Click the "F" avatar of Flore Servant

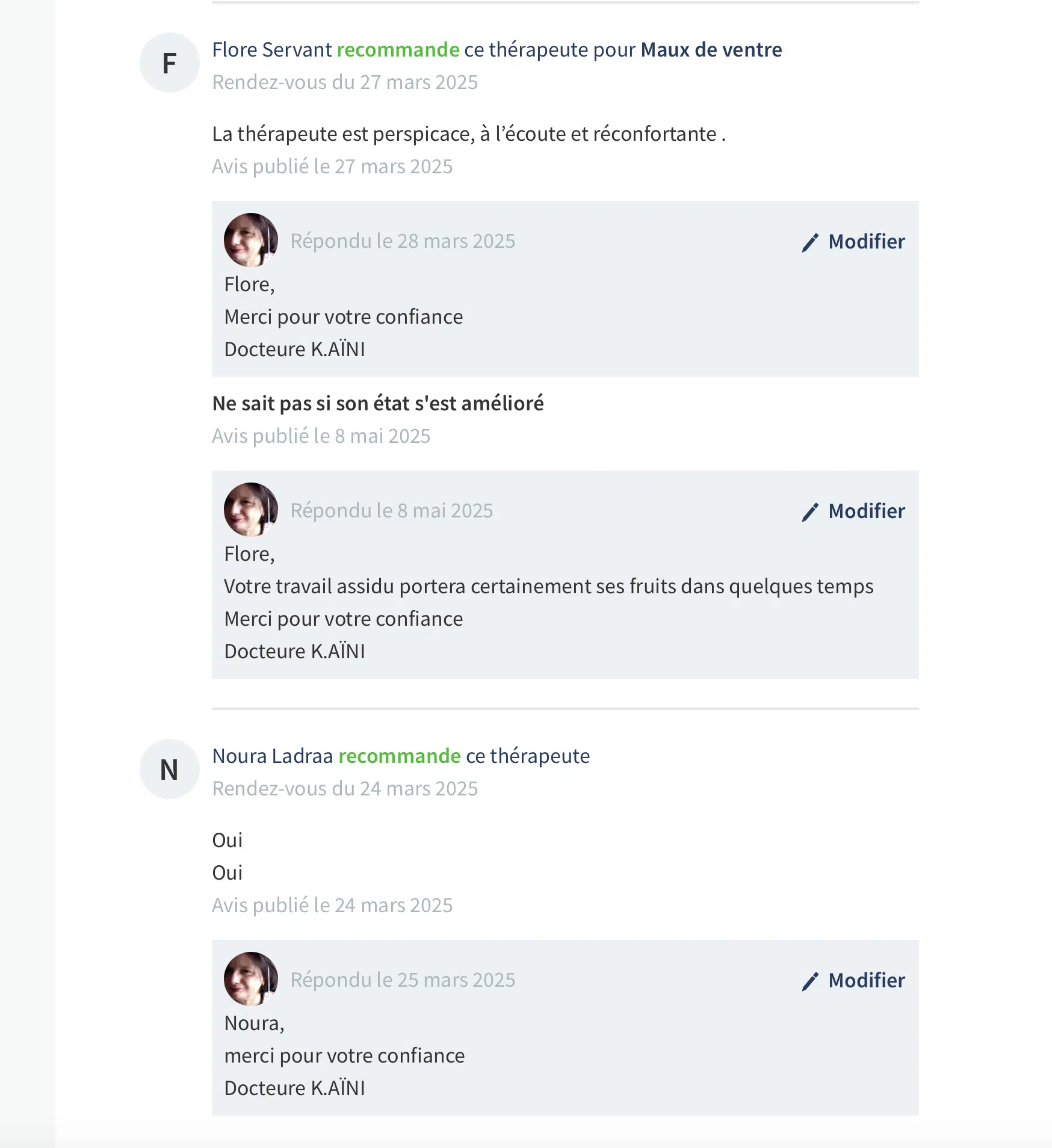tap(170, 63)
